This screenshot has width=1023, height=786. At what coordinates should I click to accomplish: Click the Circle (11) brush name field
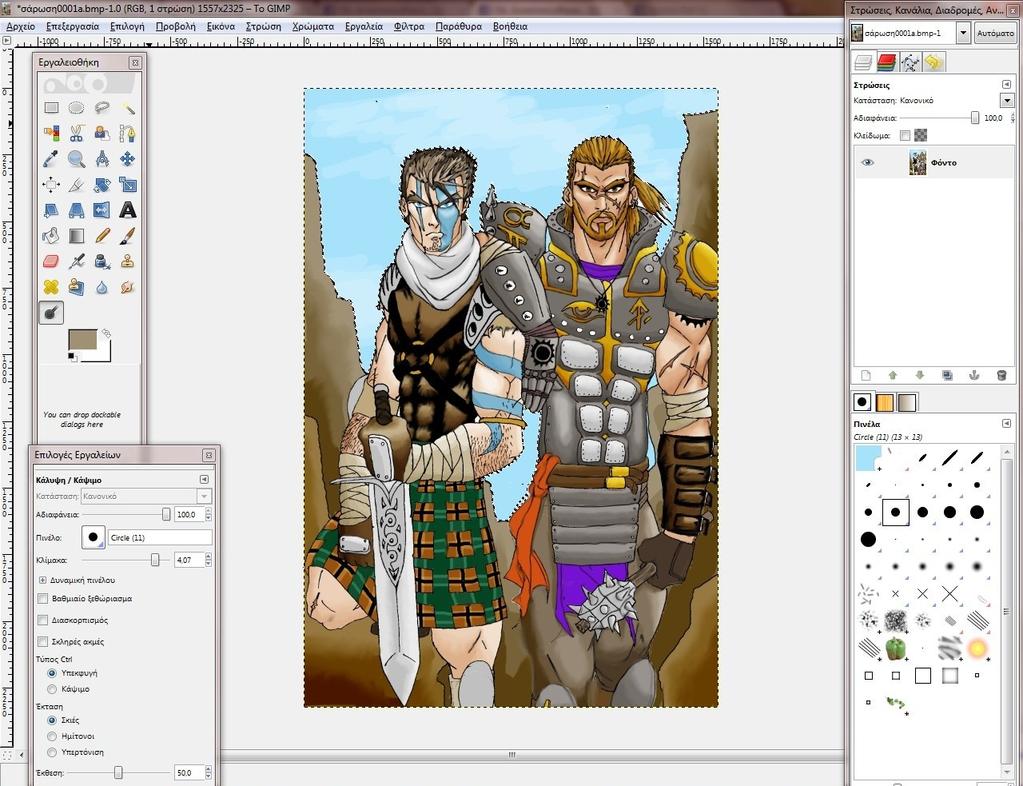pos(160,537)
